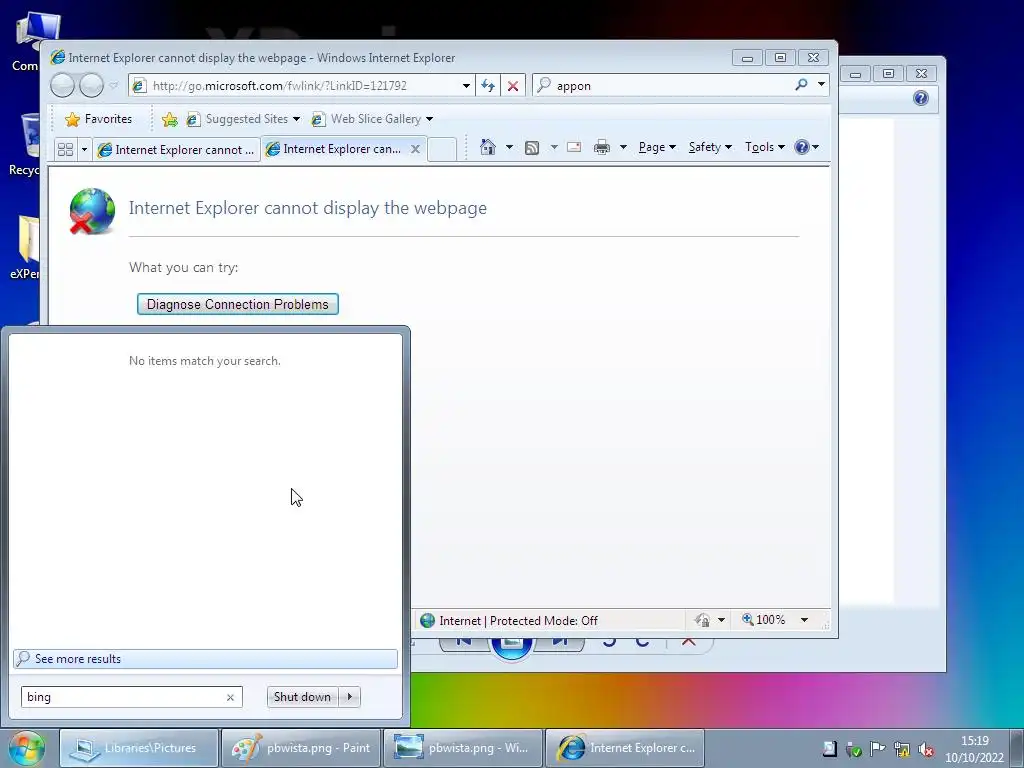
Task: Open the Page menu
Action: pos(656,147)
